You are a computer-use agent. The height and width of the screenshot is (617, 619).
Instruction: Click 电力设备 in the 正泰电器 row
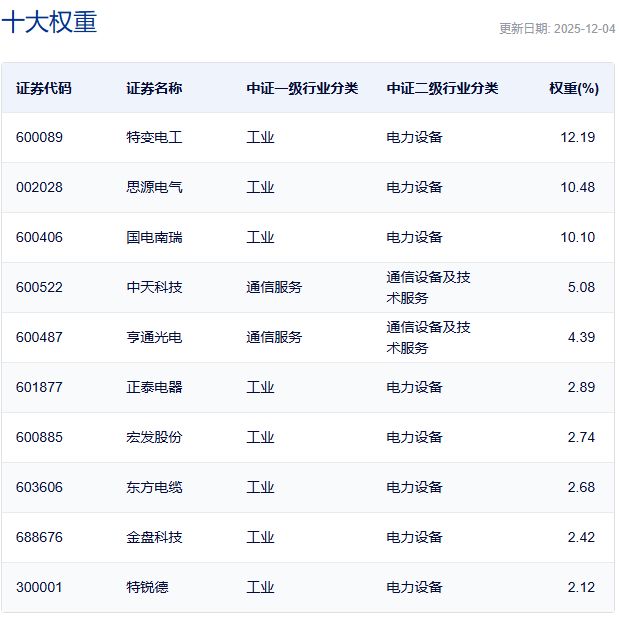[414, 387]
